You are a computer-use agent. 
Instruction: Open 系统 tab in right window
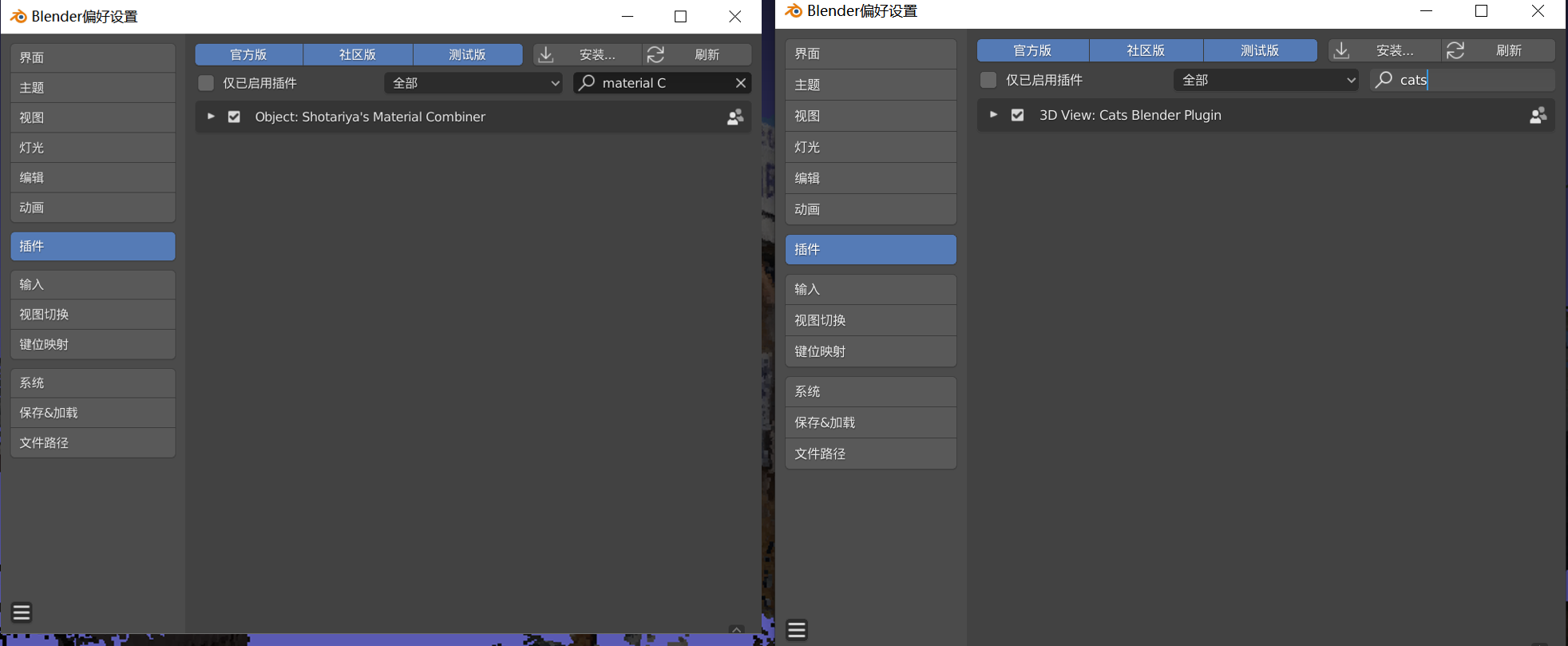point(871,391)
